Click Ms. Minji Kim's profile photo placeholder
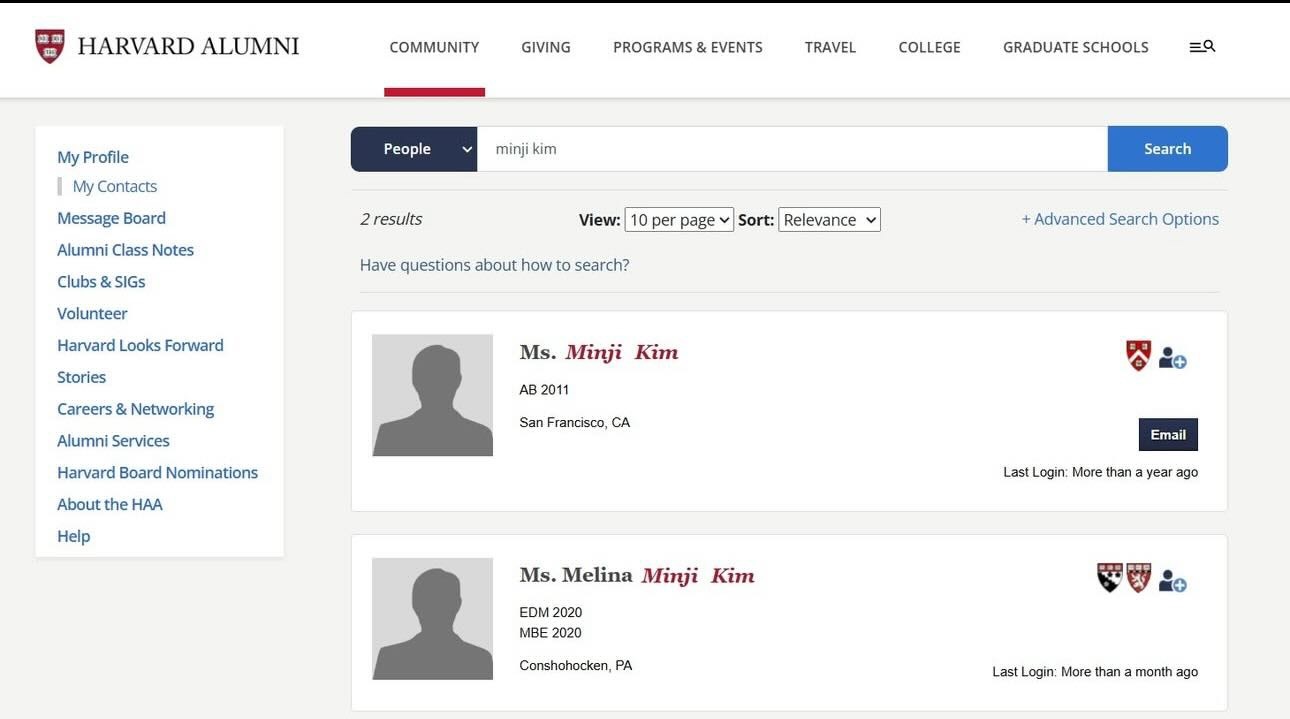 tap(432, 395)
